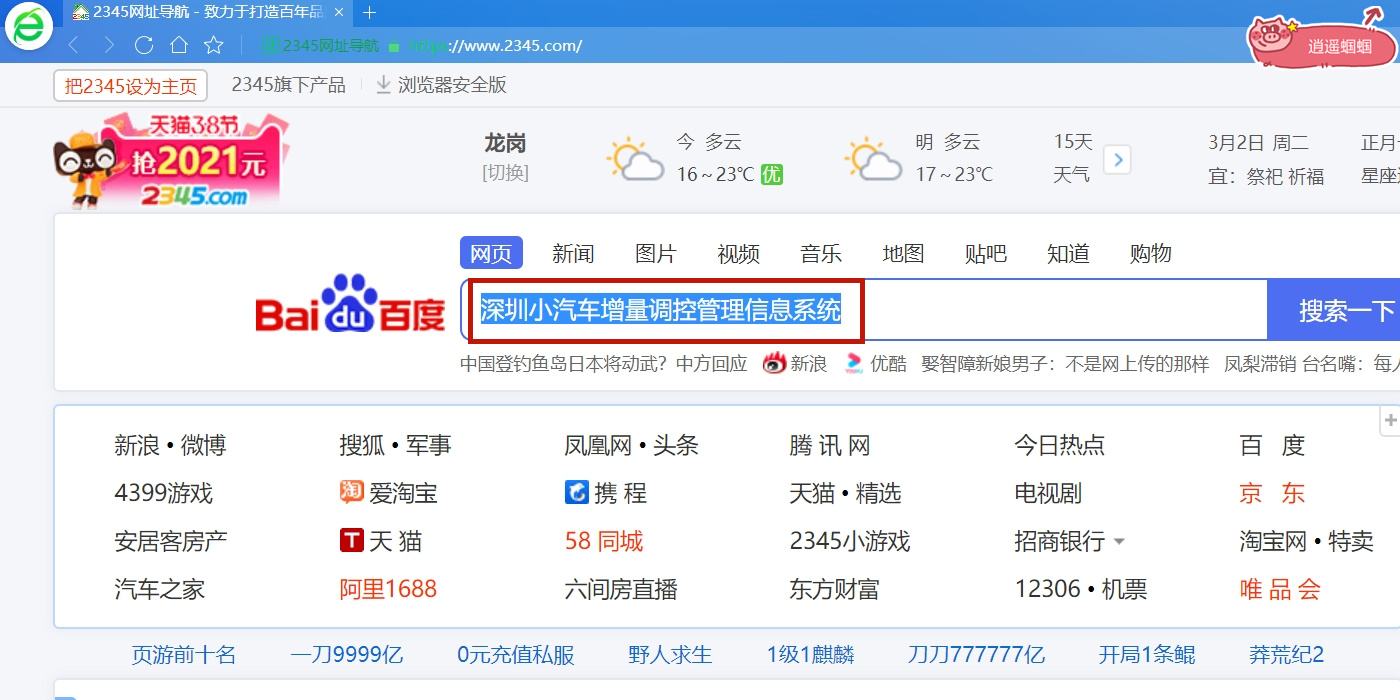
Task: Open the 凤凰网 site link
Action: 598,445
